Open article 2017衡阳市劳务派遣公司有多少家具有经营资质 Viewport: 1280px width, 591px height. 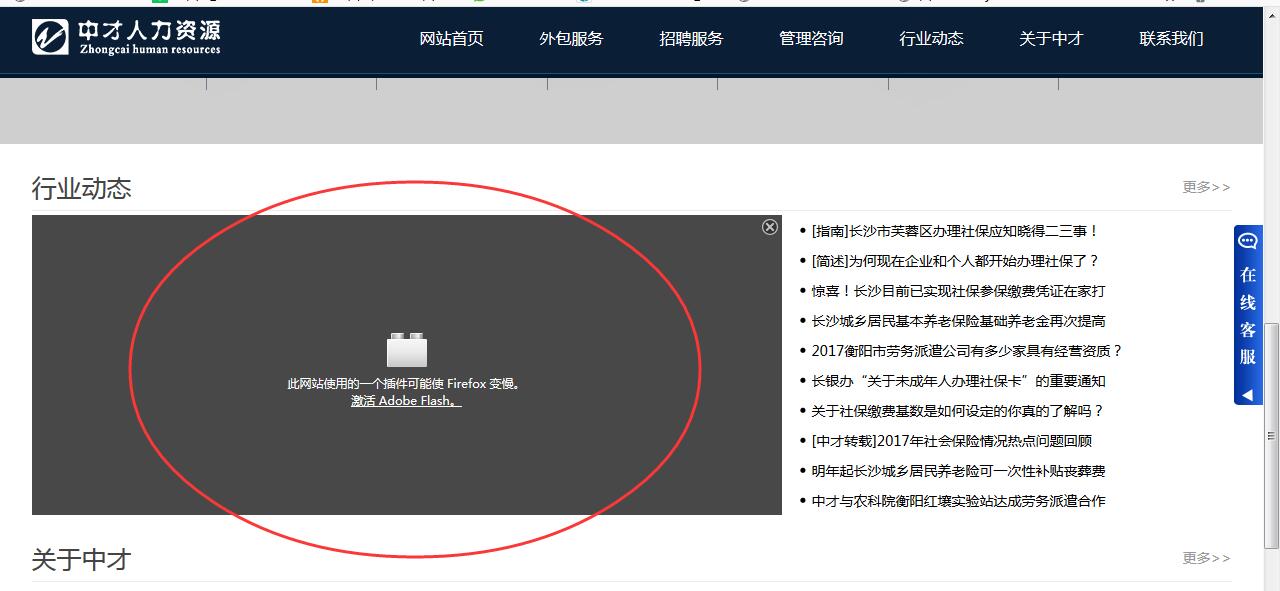coord(967,351)
